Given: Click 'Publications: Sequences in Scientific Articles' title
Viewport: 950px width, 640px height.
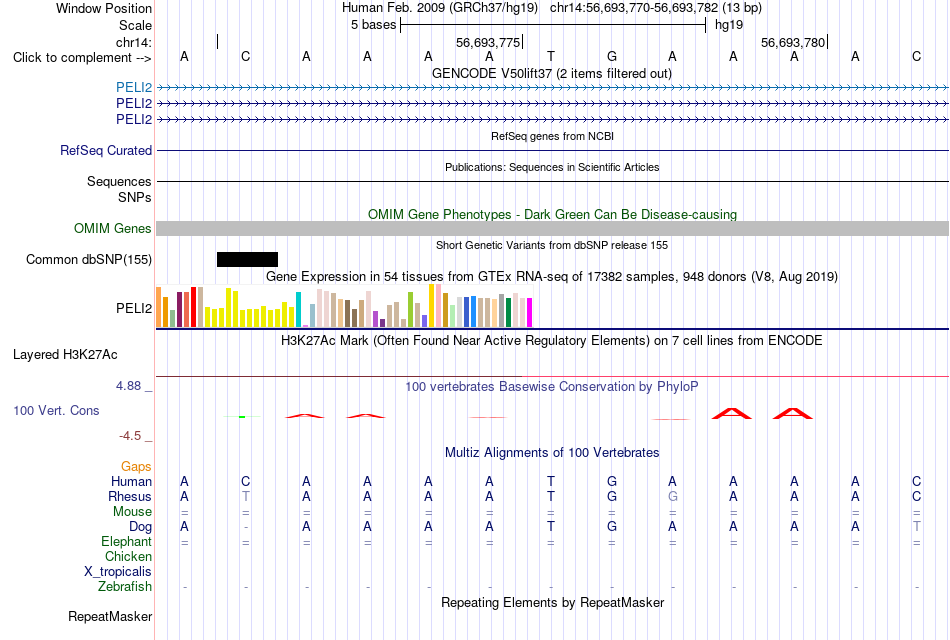Looking at the screenshot, I should [x=552, y=167].
